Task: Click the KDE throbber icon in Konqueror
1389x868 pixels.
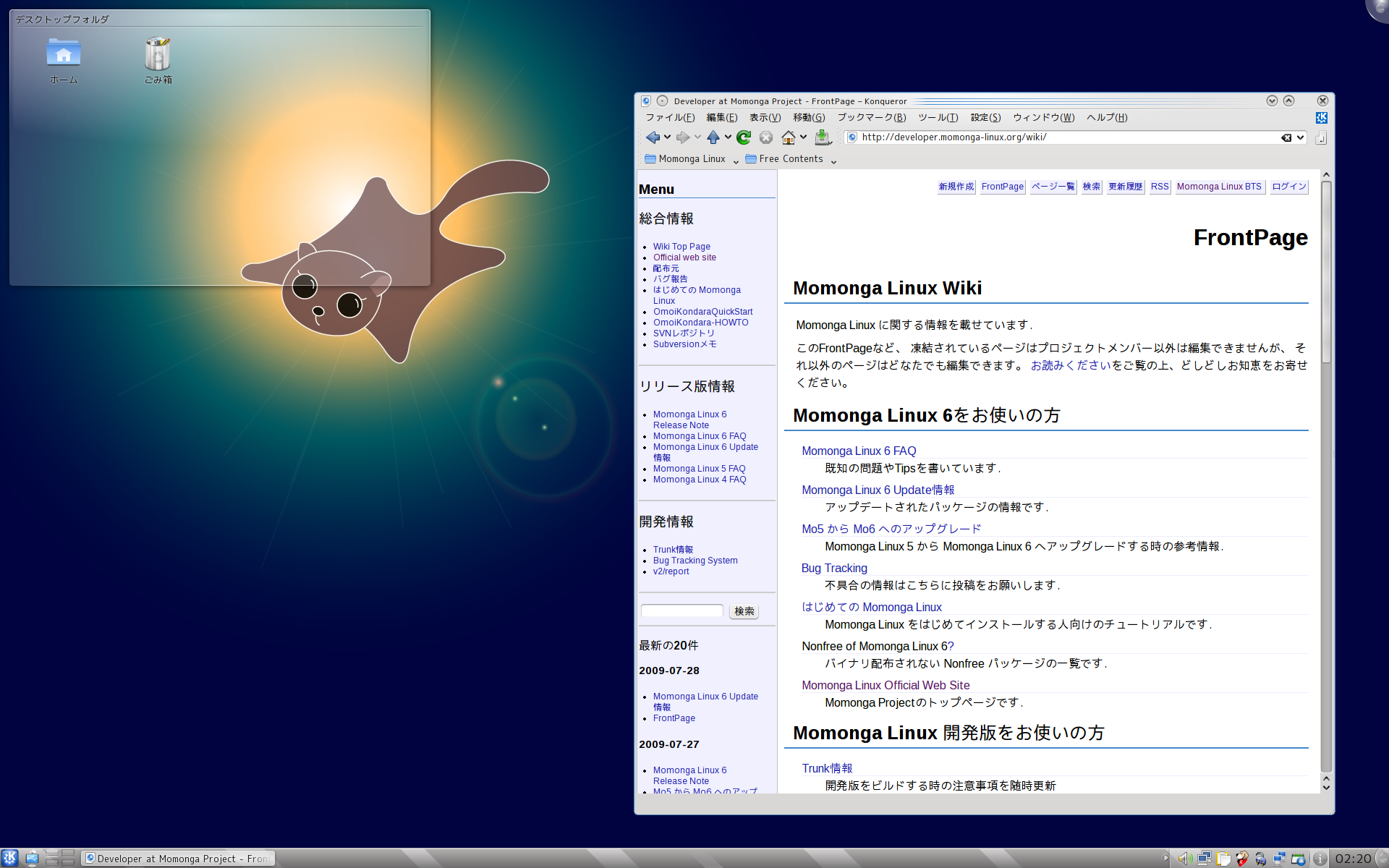Action: [x=1322, y=117]
